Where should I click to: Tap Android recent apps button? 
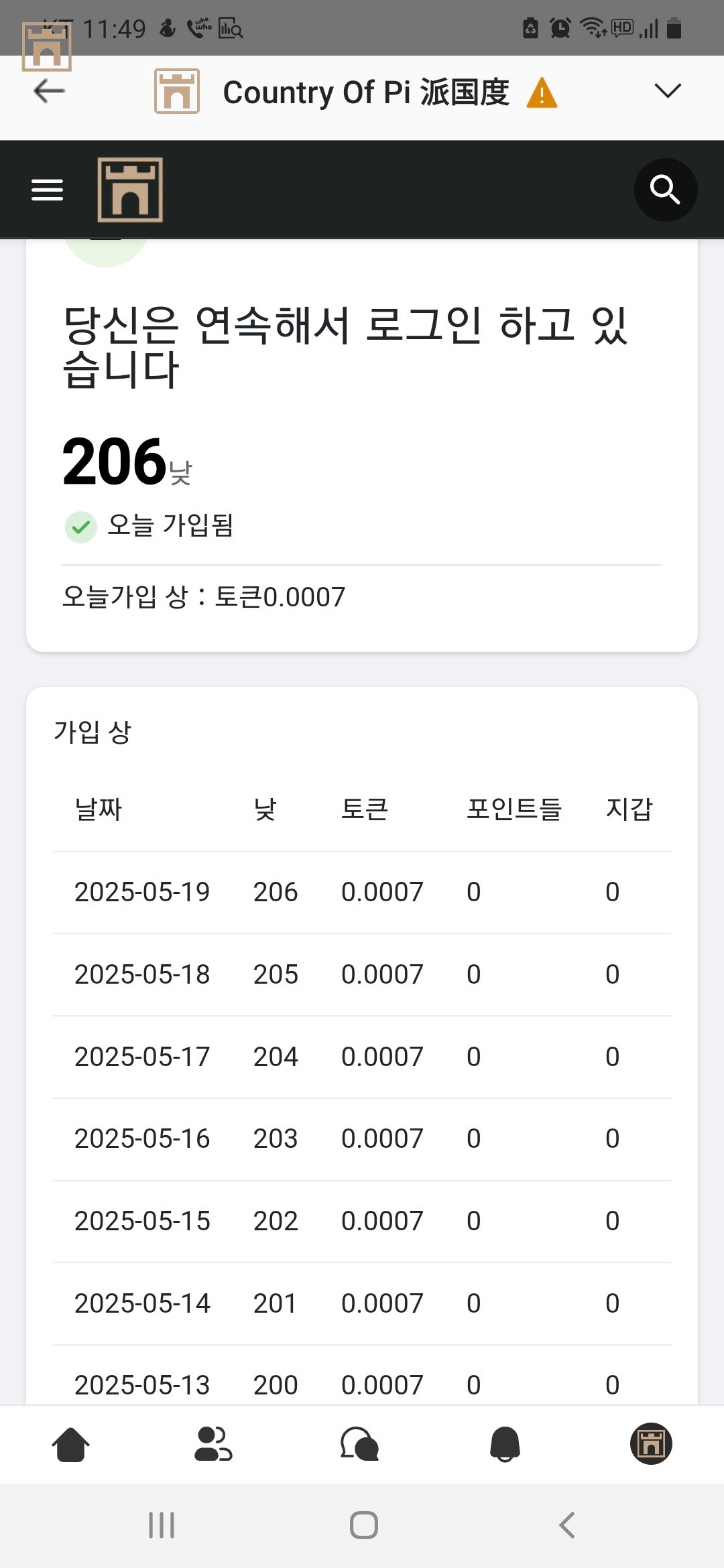162,1525
